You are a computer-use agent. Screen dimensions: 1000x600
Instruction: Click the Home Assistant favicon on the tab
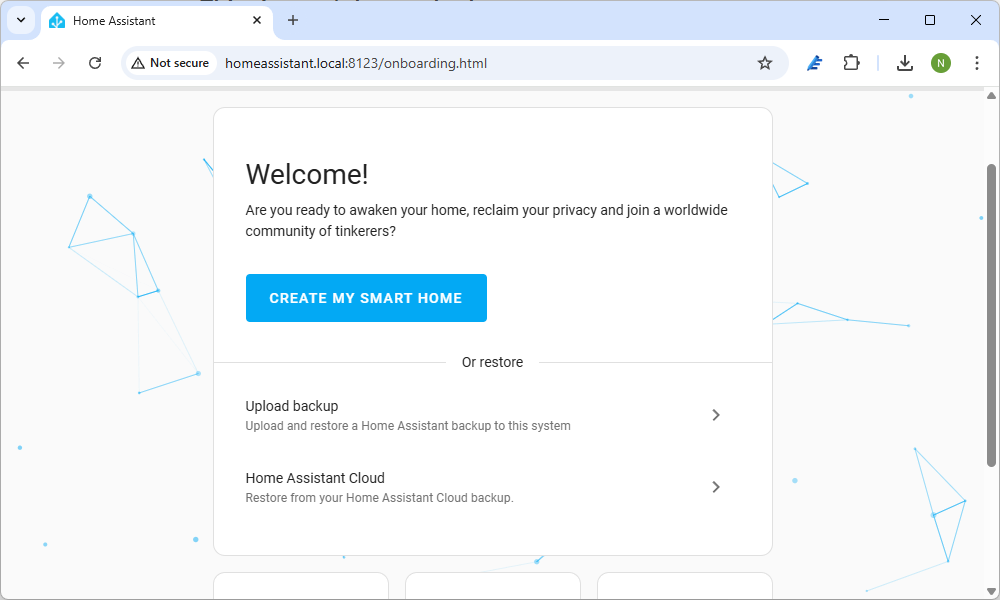pos(58,20)
